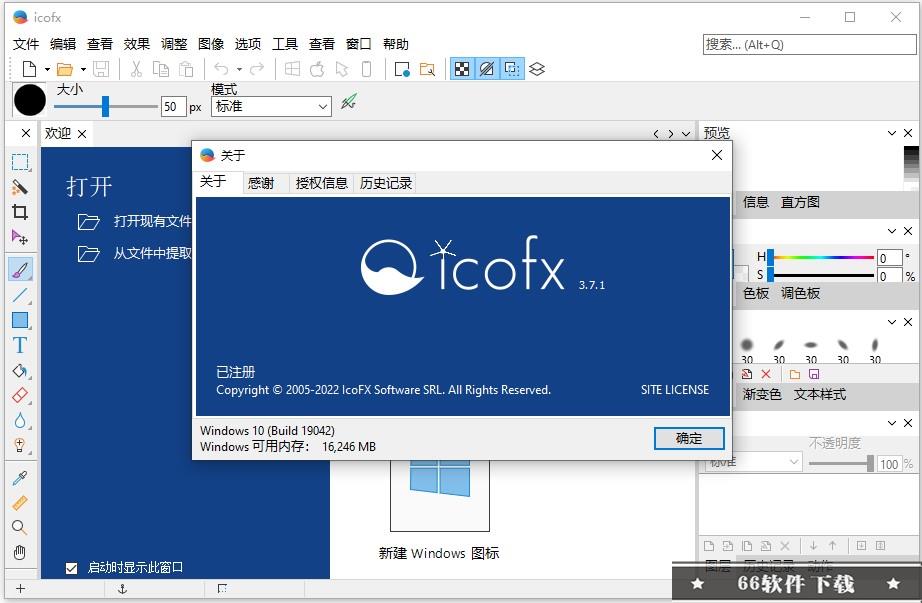Image resolution: width=922 pixels, height=603 pixels.
Task: Switch to the 历史记录 tab in About dialog
Action: (x=386, y=183)
